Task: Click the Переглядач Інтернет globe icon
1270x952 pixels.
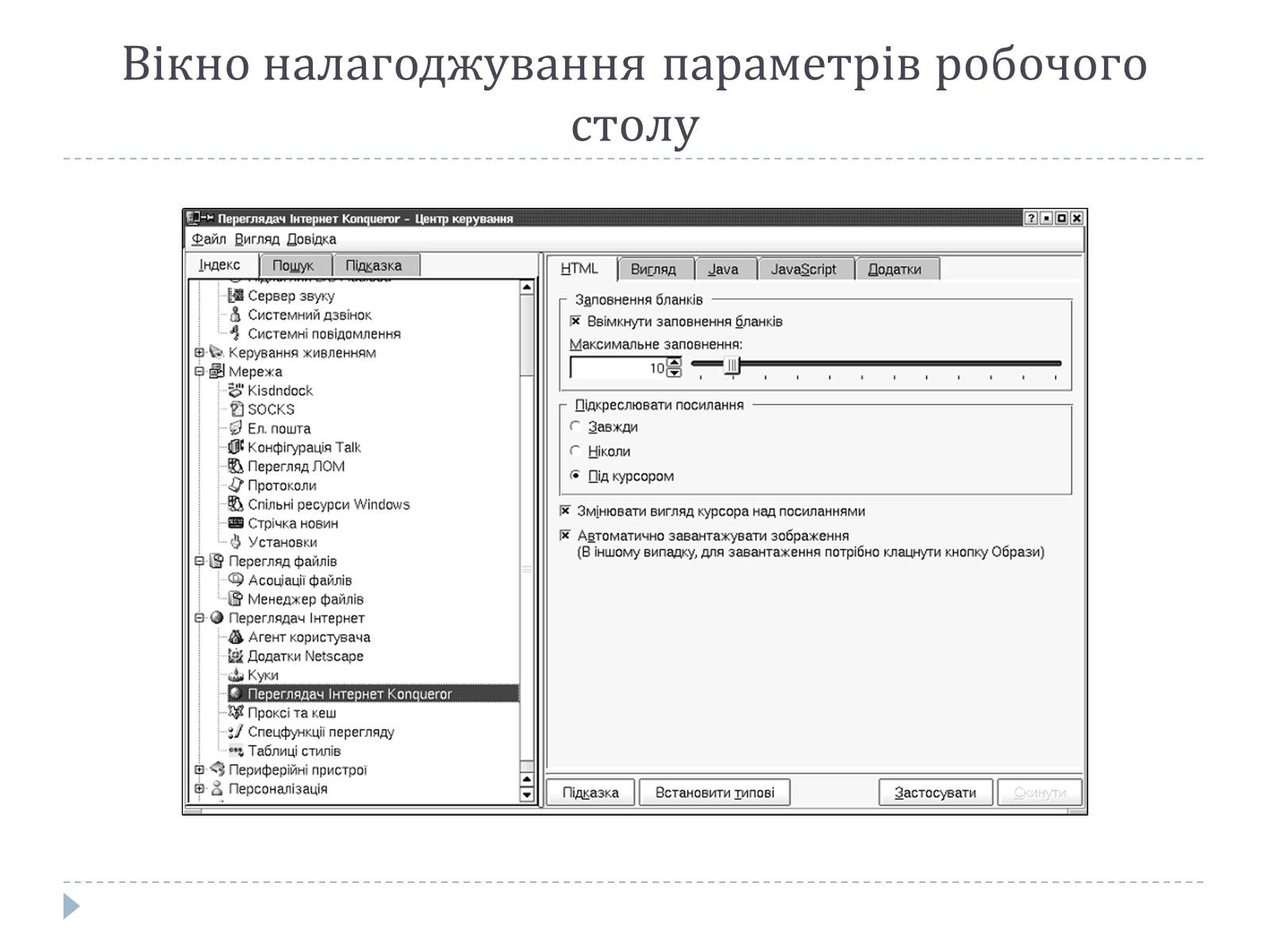Action: click(x=216, y=618)
